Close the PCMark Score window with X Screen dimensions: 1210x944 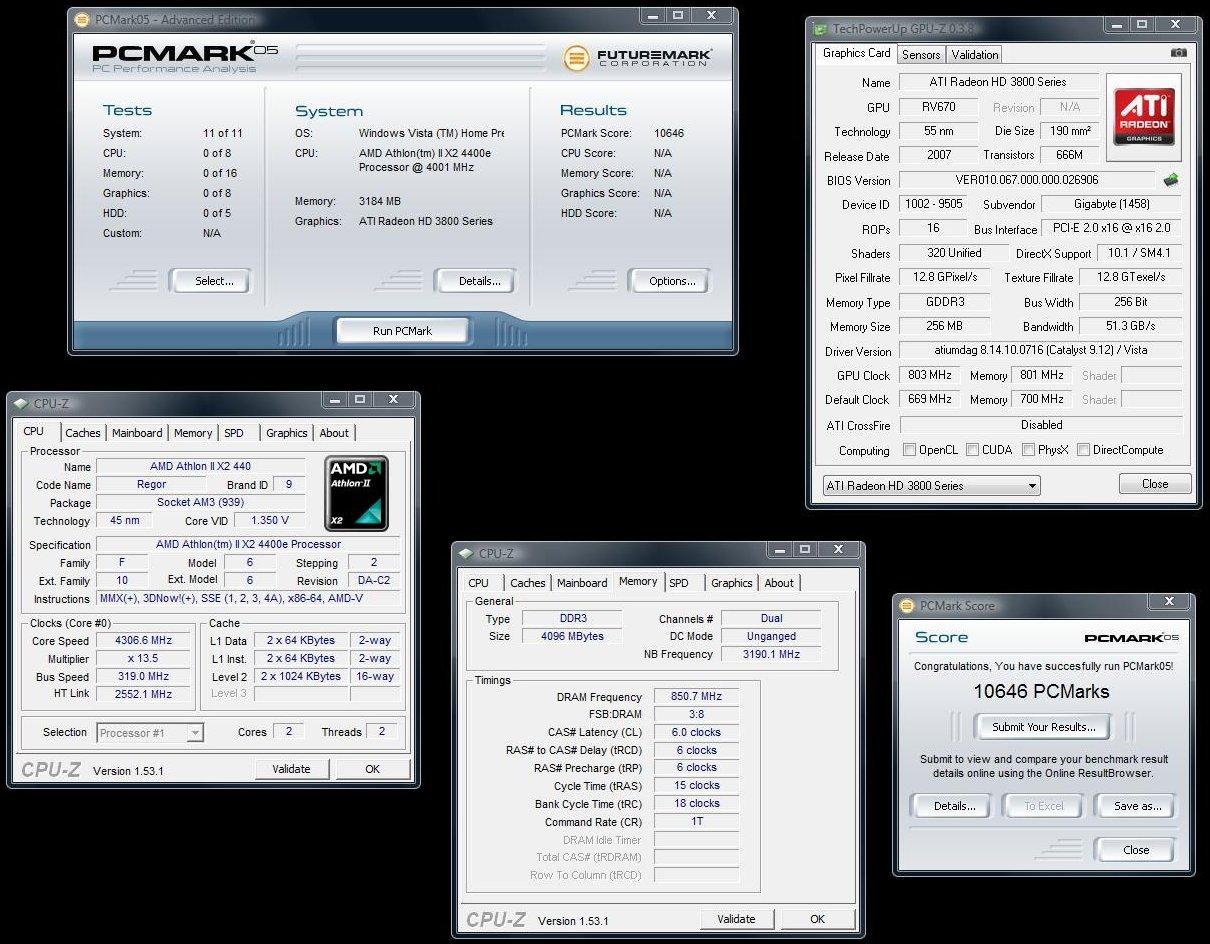pyautogui.click(x=1169, y=602)
